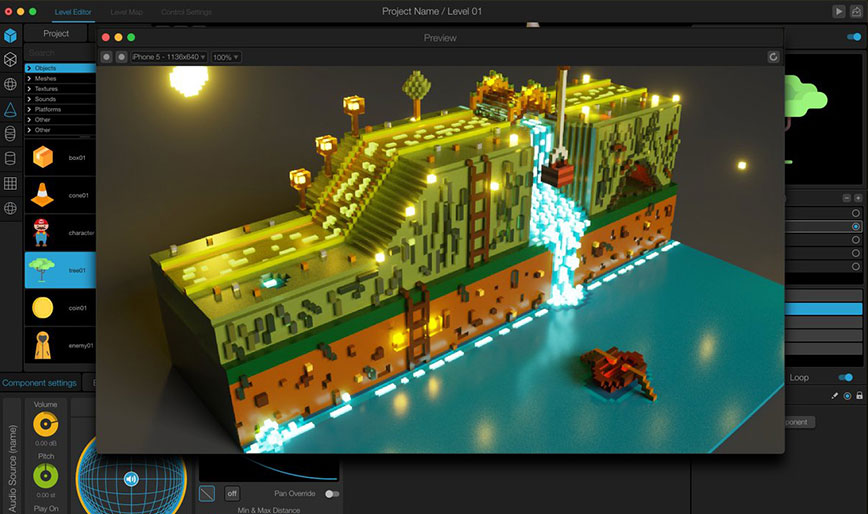Click the speaker icon on audio sphere
The height and width of the screenshot is (514, 868).
coord(131,479)
